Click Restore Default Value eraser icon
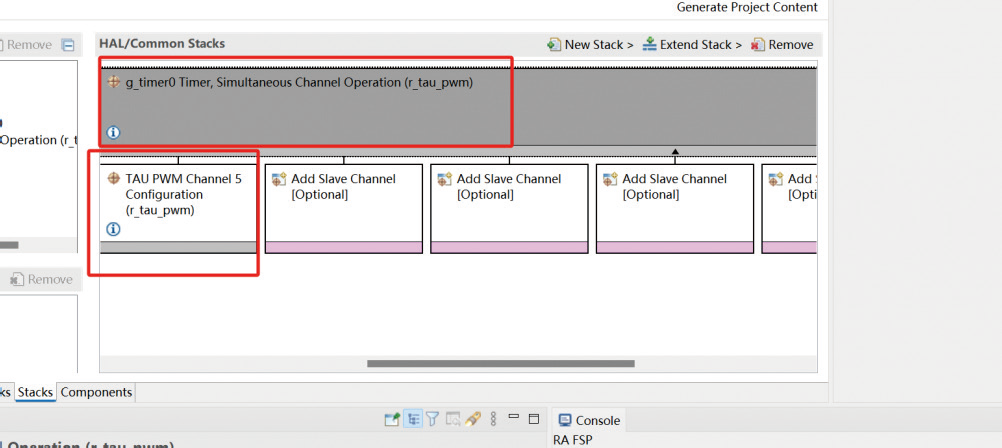This screenshot has width=1002, height=448. coord(473,419)
